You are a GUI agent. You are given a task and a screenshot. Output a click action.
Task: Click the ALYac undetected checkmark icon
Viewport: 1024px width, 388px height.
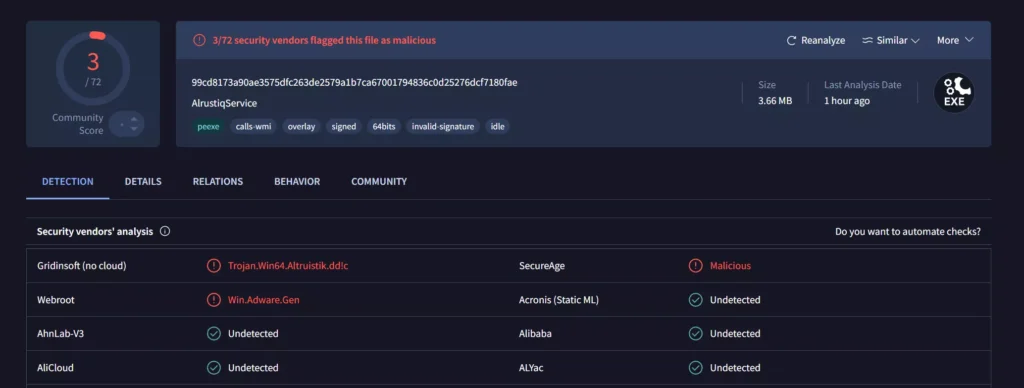click(x=696, y=368)
